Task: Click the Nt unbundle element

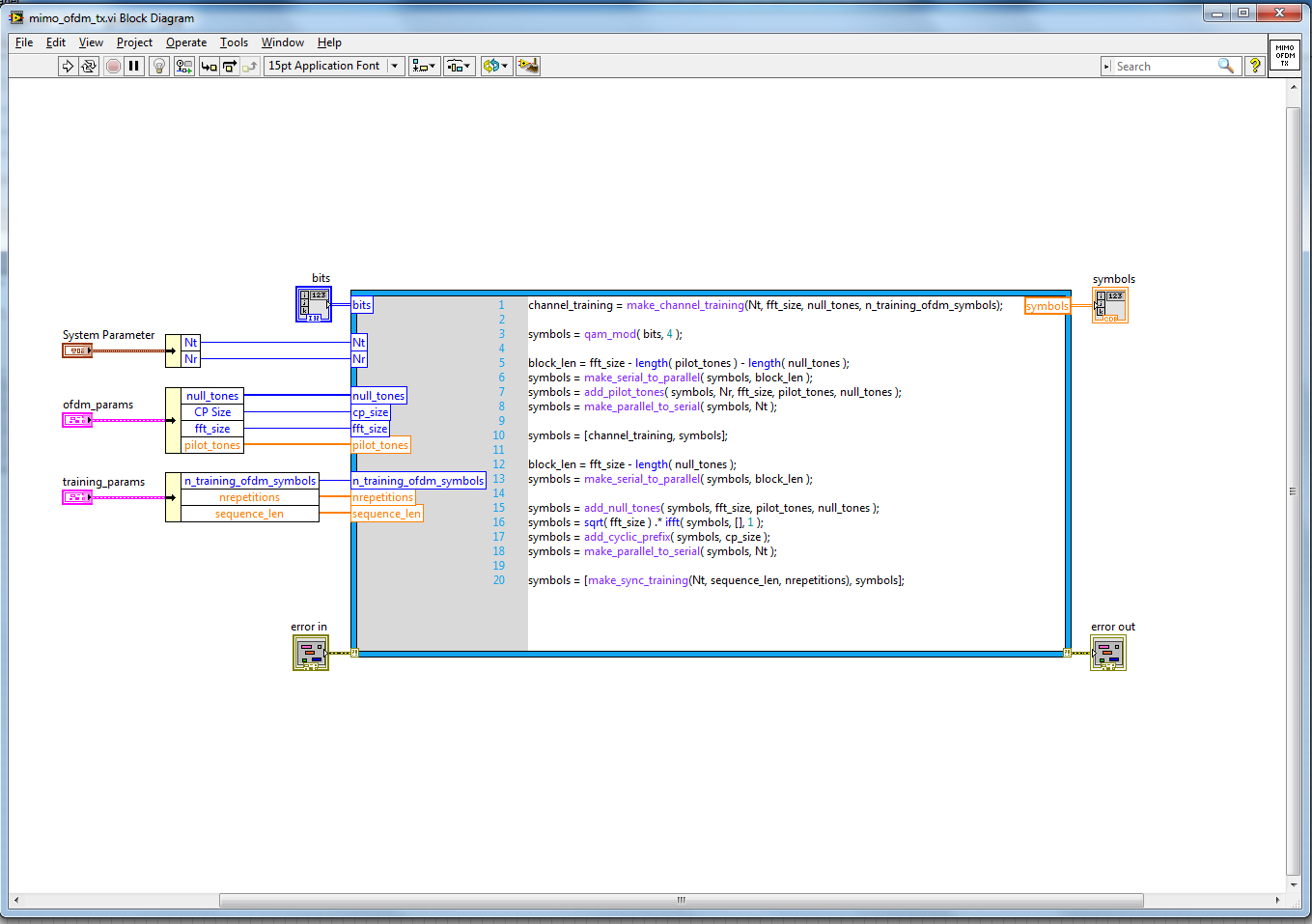Action: coord(190,343)
